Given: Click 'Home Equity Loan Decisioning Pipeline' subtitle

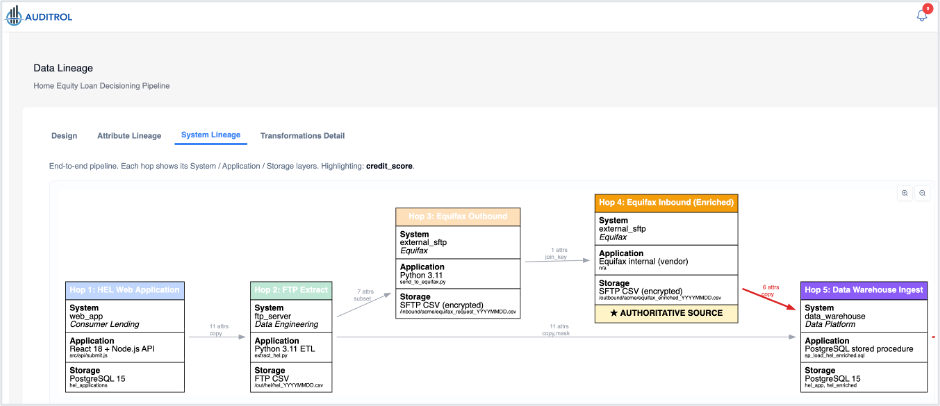Looking at the screenshot, I should [101, 86].
